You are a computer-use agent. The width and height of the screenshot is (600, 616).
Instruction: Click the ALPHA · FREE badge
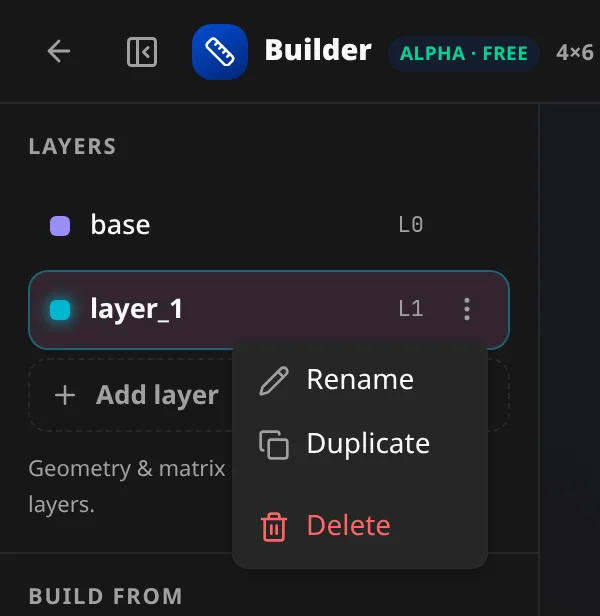click(463, 53)
